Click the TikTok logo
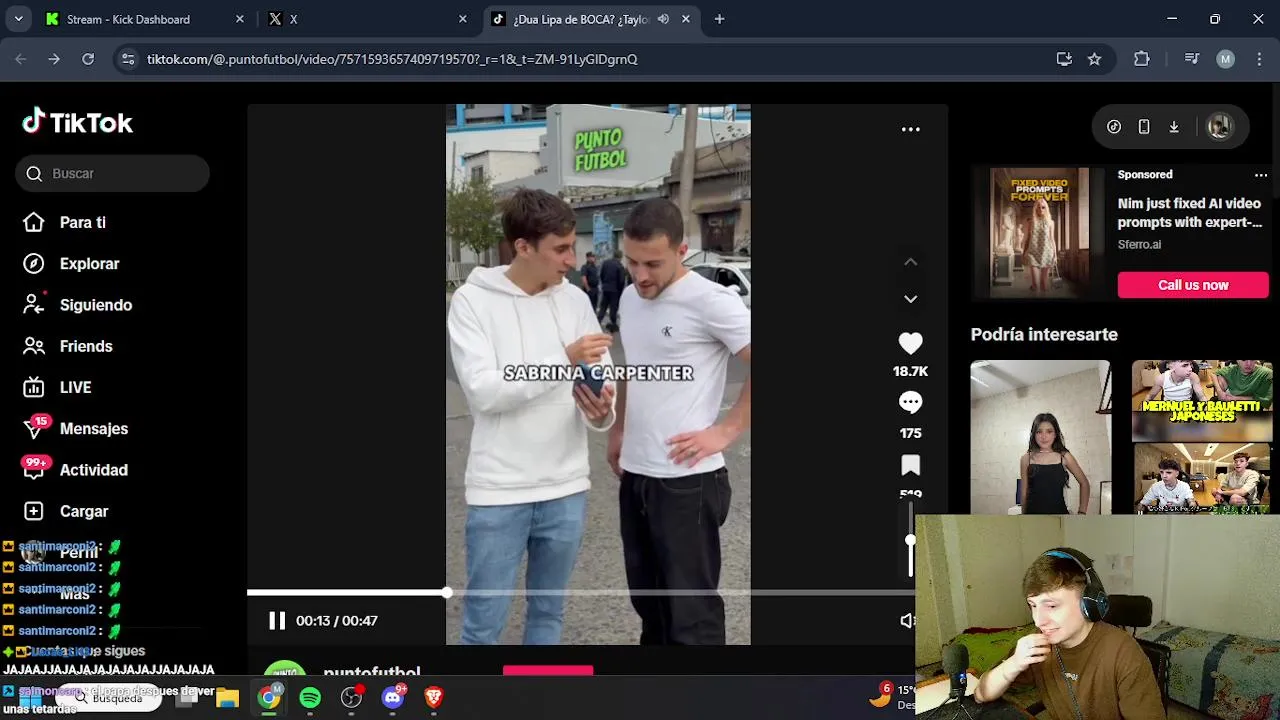The width and height of the screenshot is (1280, 720). (x=77, y=122)
